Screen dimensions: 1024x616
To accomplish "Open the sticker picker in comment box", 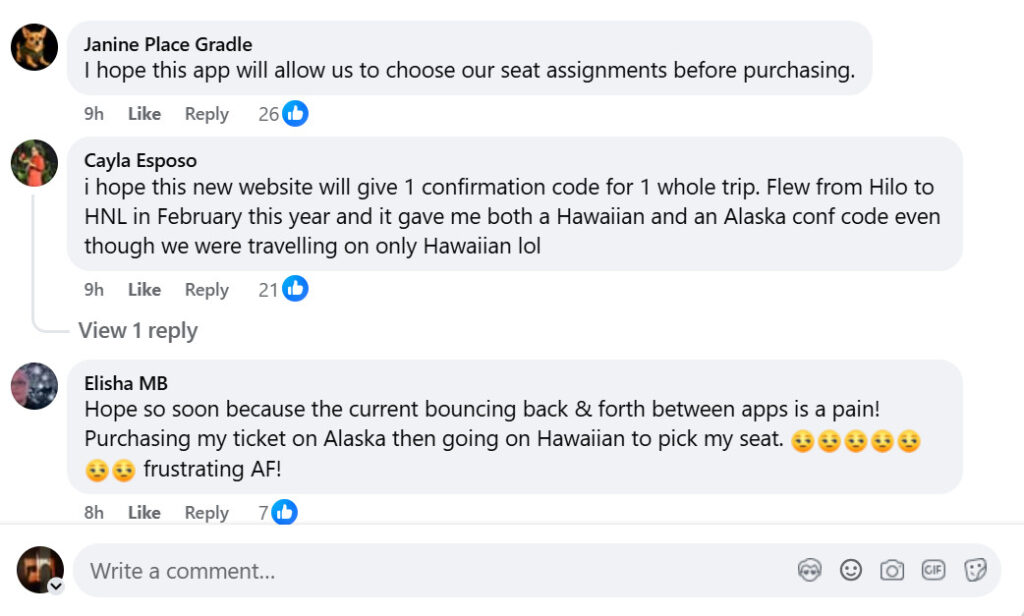I will (x=975, y=570).
